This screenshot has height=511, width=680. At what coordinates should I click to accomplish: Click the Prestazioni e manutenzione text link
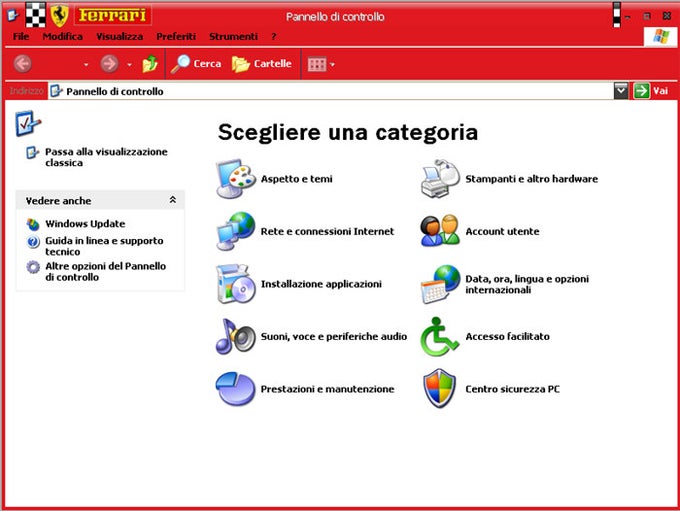tap(327, 389)
